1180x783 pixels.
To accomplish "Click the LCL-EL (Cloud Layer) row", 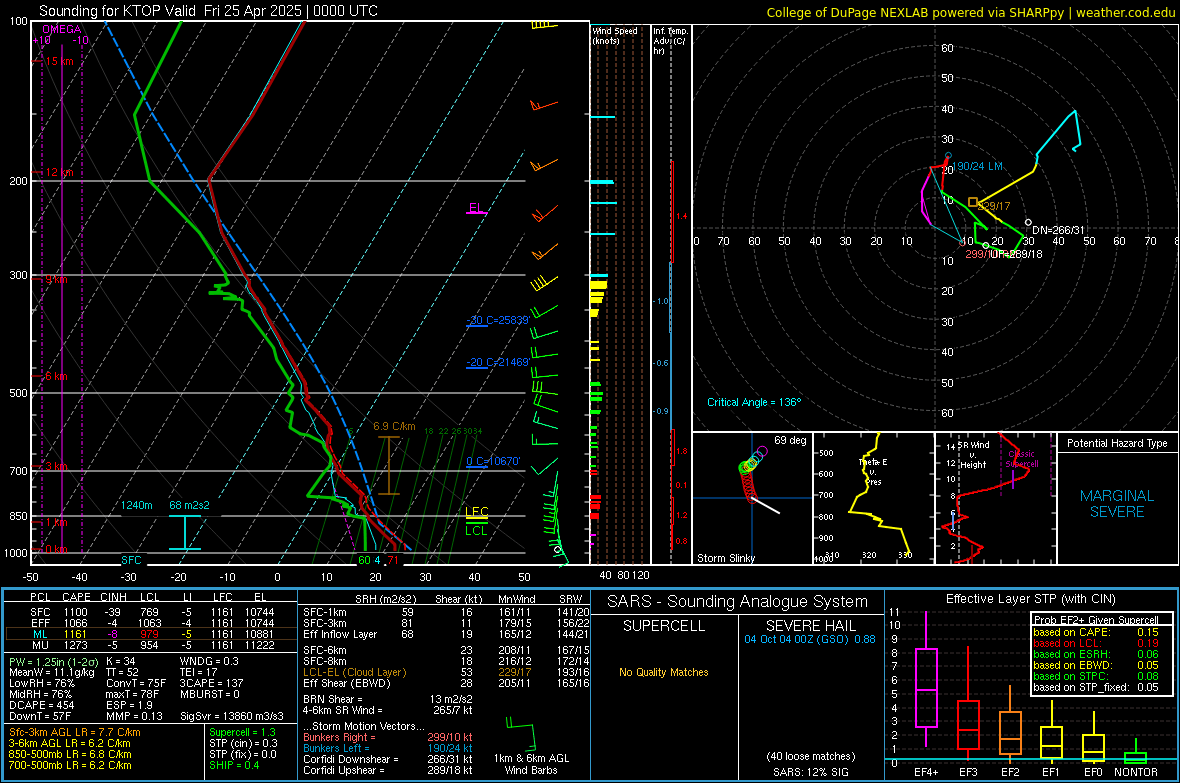I will click(x=446, y=672).
